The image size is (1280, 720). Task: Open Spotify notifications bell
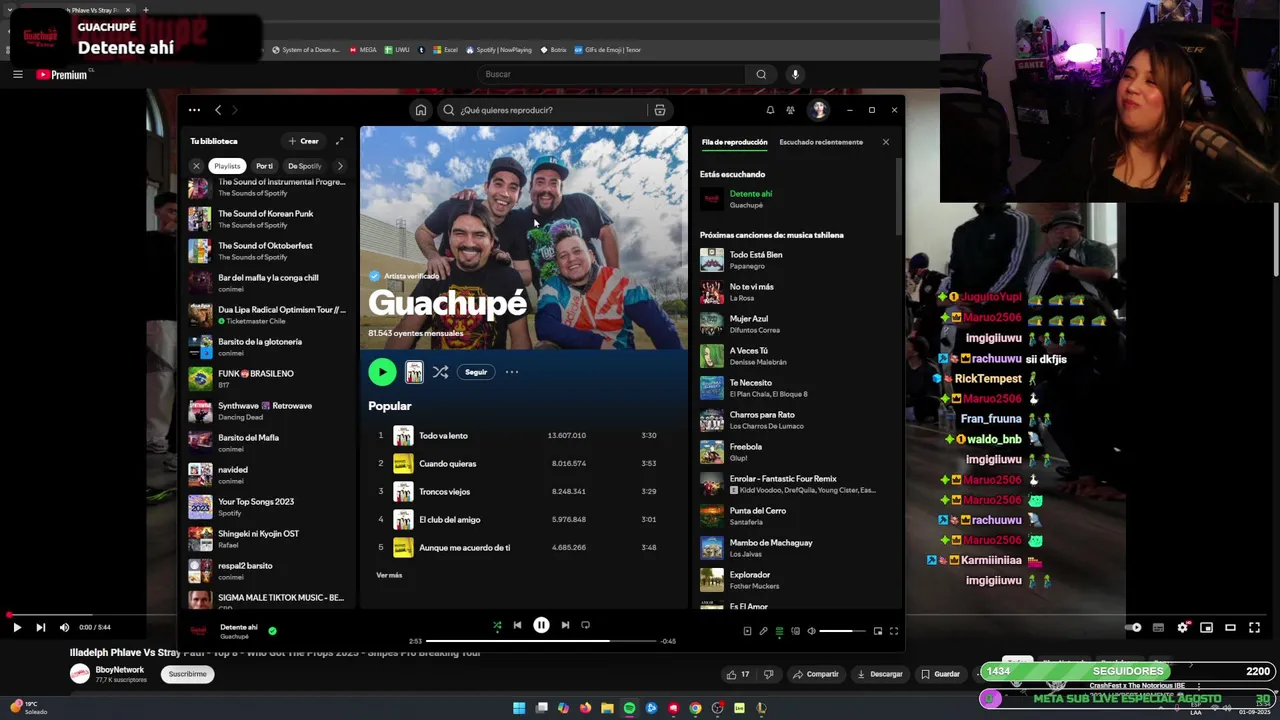[770, 110]
